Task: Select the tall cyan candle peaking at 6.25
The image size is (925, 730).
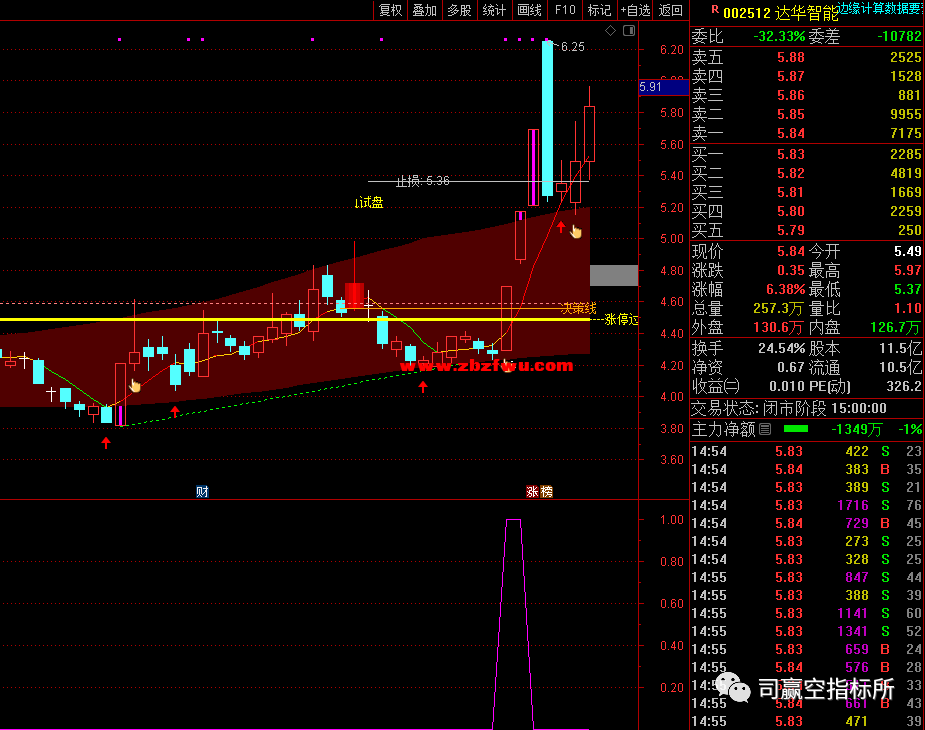Action: [547, 118]
